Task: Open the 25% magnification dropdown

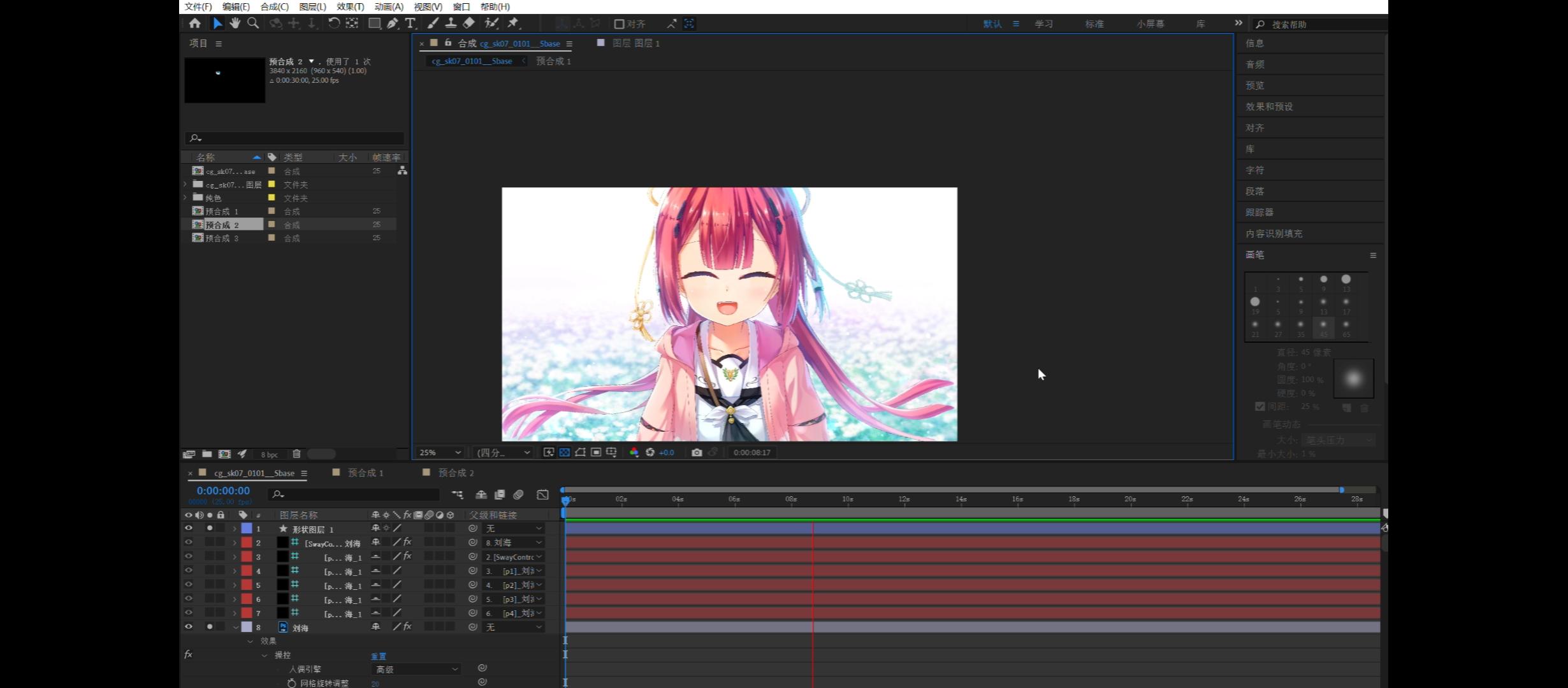Action: [439, 452]
